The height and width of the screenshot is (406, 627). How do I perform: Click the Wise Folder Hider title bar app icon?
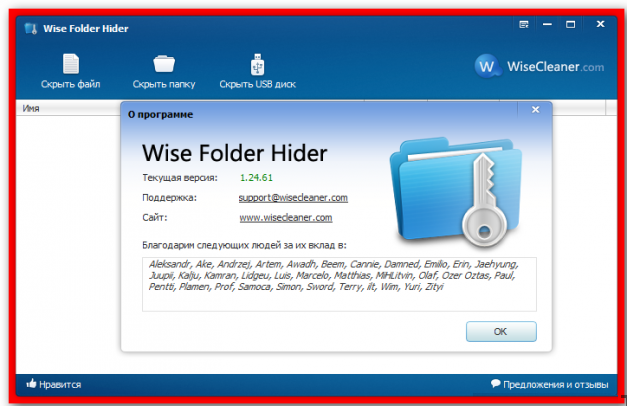point(31,29)
